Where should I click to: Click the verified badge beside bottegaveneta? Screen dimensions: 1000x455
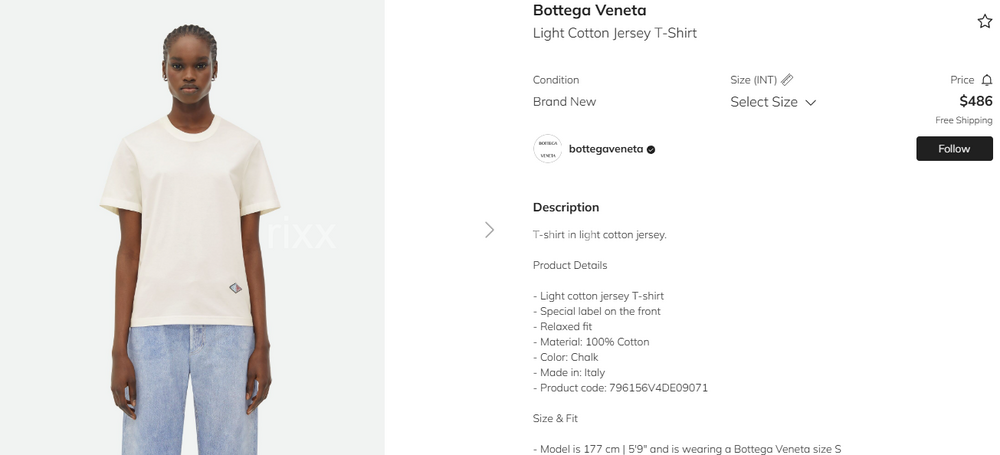pyautogui.click(x=651, y=149)
